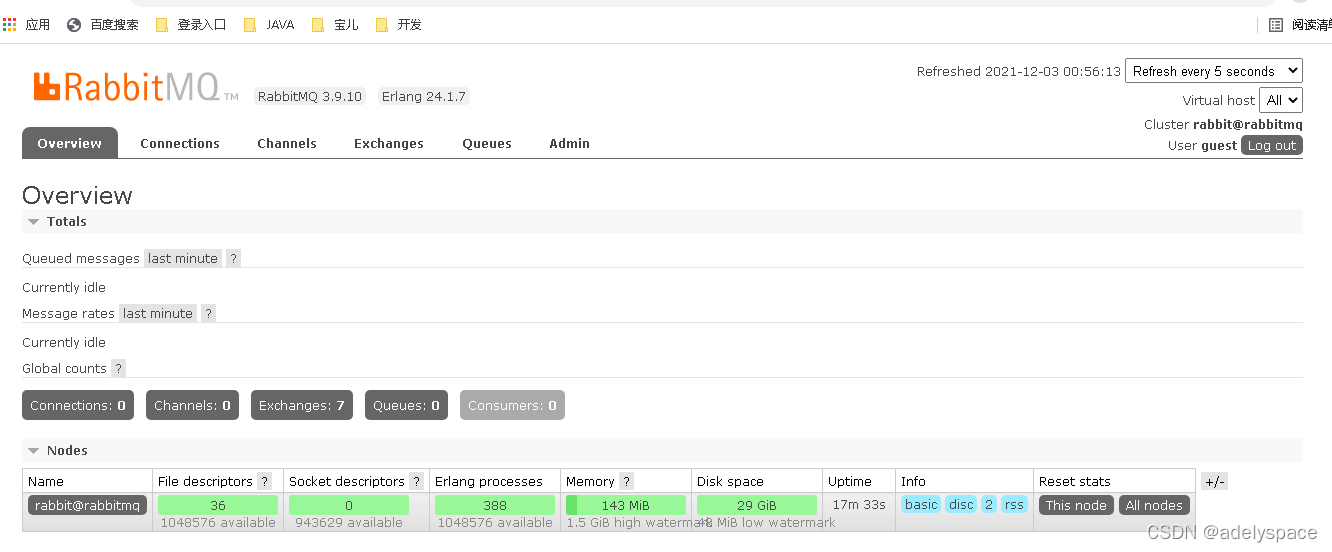Change Queued messages last minute range
The height and width of the screenshot is (552, 1332).
183,258
